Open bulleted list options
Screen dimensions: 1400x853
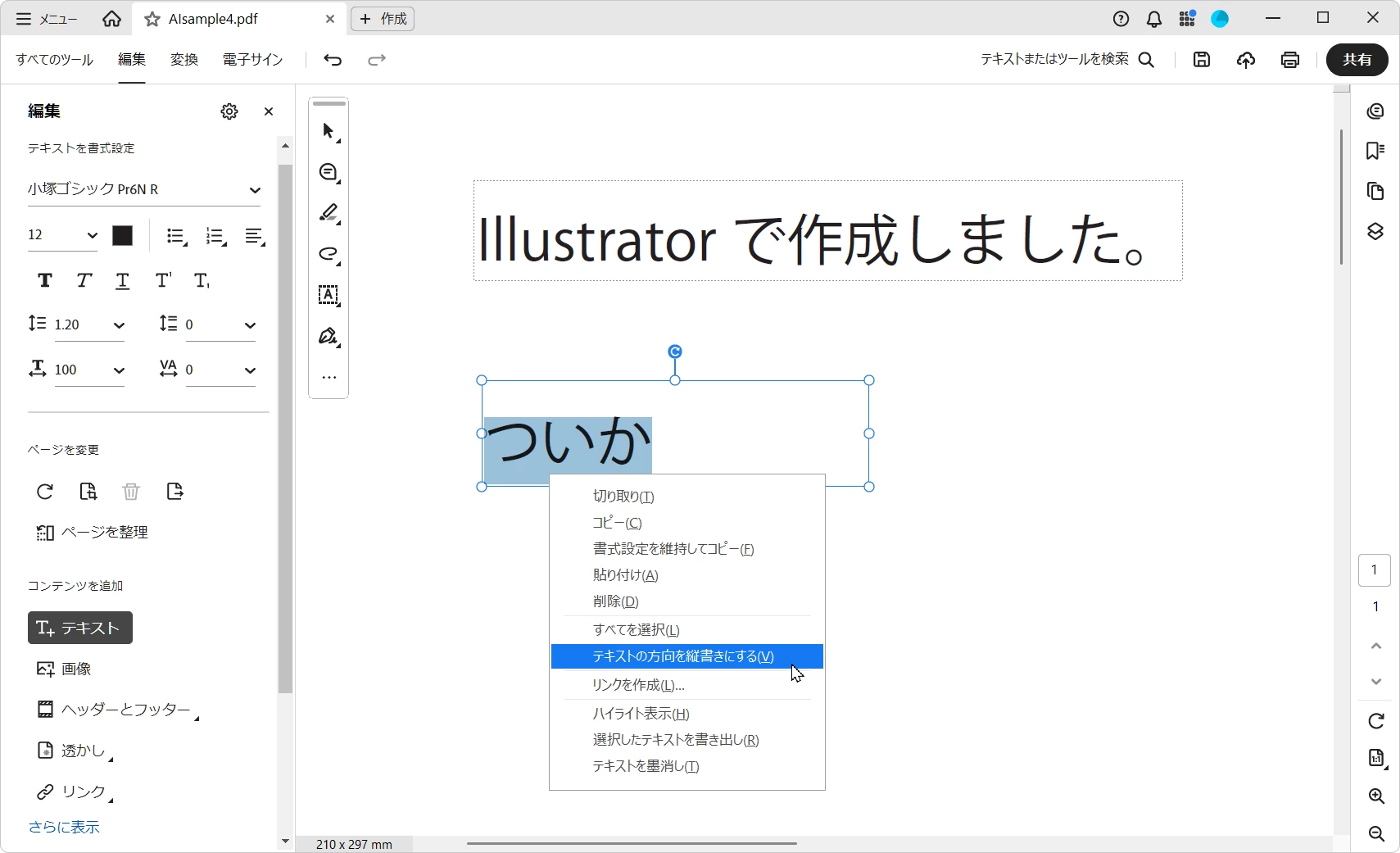click(x=177, y=237)
